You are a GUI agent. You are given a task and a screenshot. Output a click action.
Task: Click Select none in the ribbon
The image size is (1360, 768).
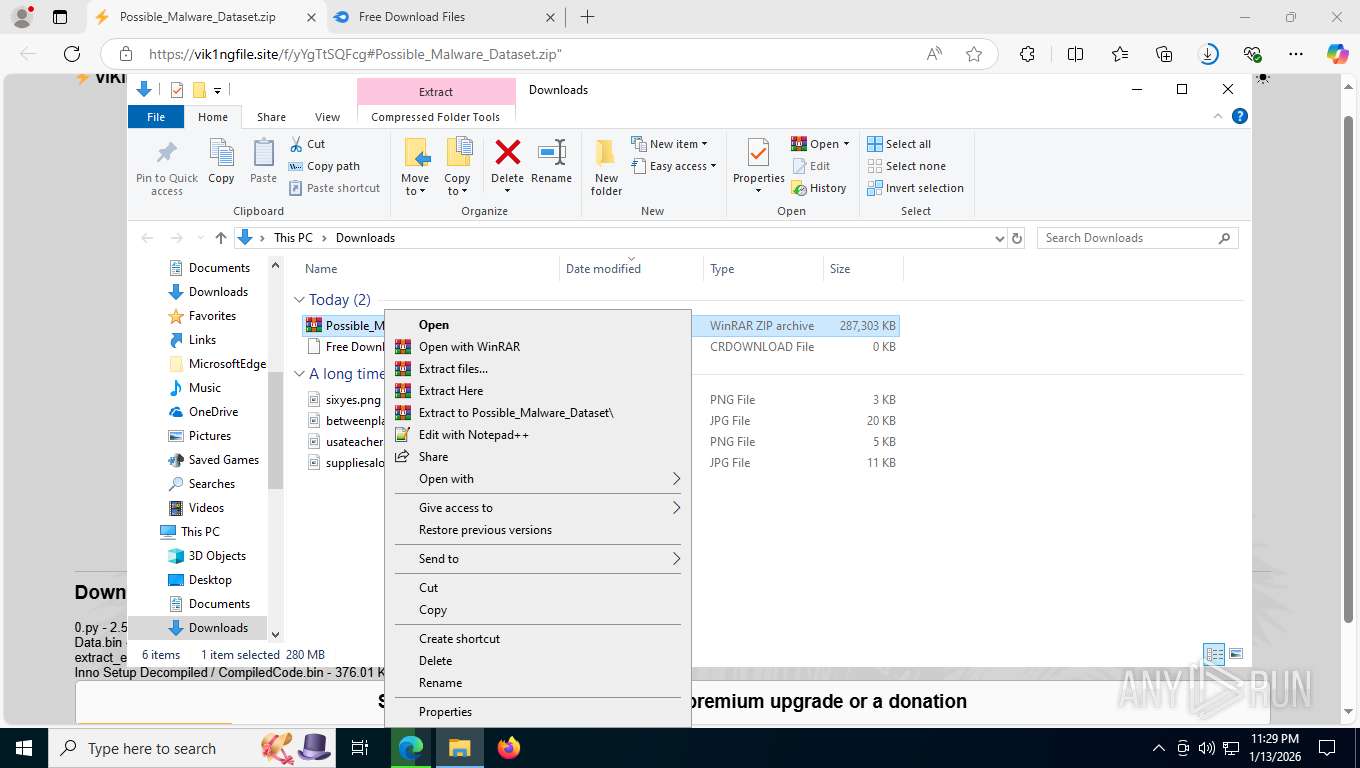tap(906, 166)
